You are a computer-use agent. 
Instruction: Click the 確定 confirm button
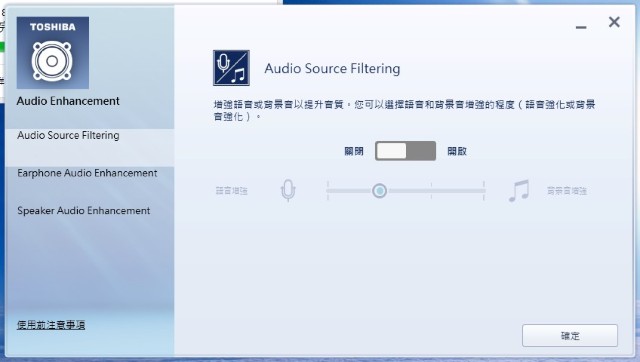[x=570, y=335]
